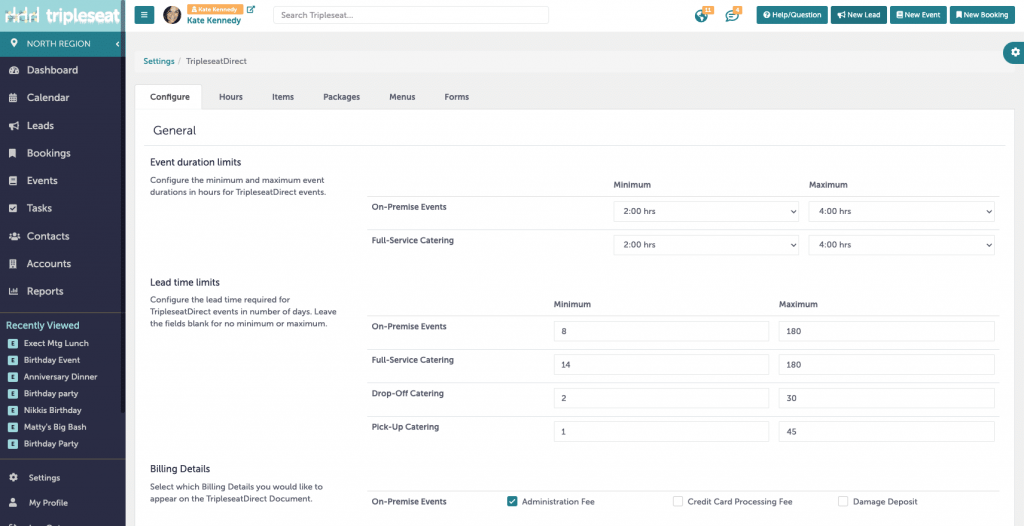
Task: Open the globe notifications icon
Action: pos(702,15)
